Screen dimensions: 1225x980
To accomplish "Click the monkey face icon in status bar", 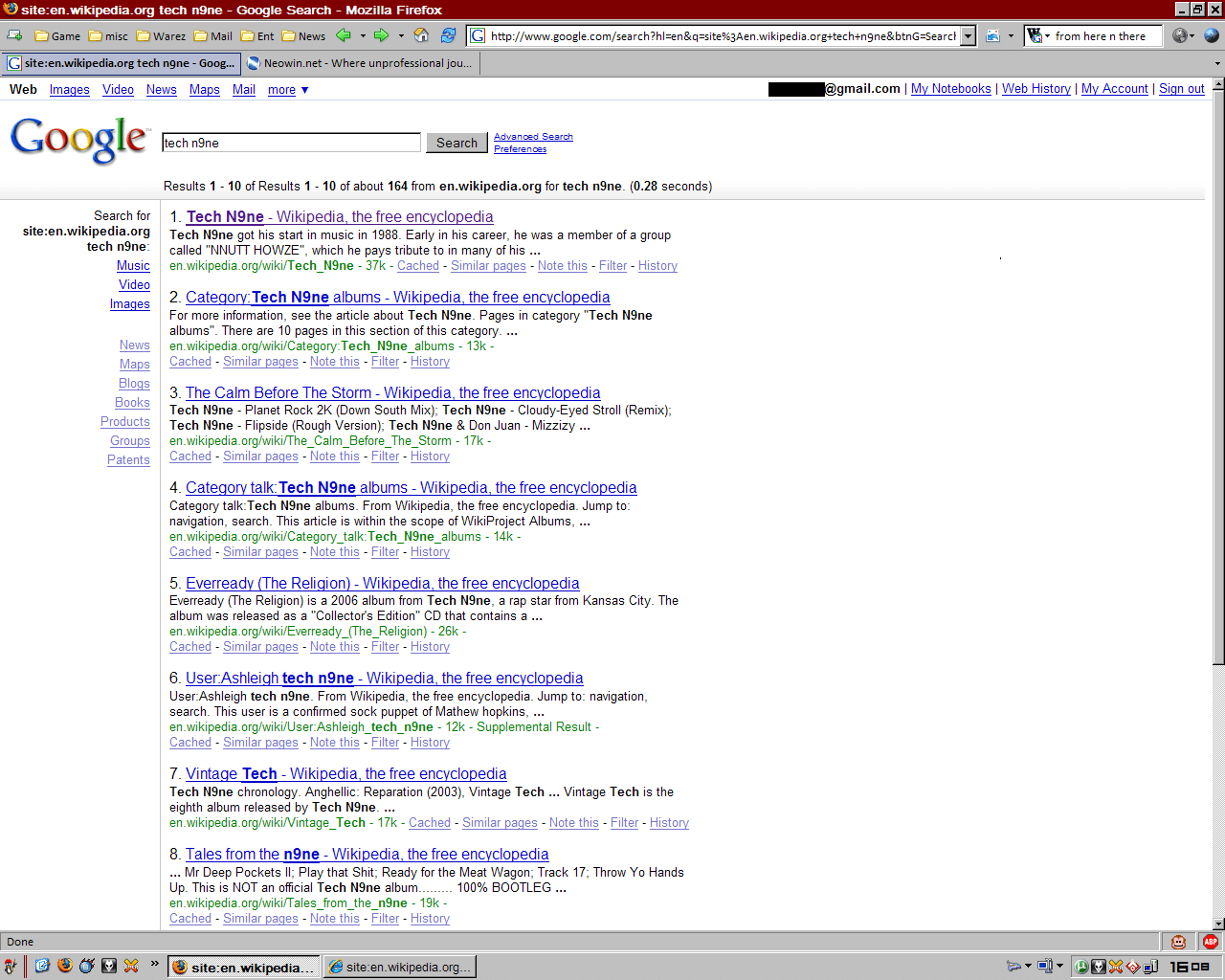I will click(x=1178, y=942).
